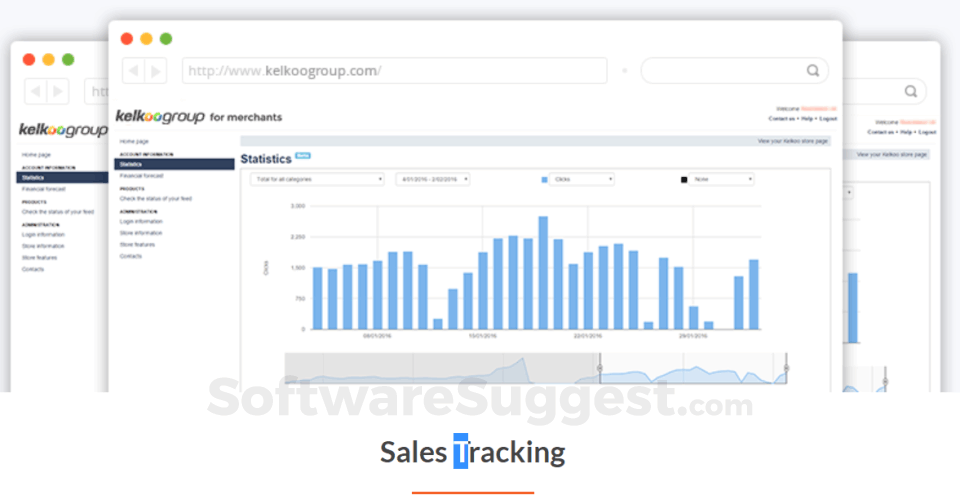Select Statistics in left background window
The height and width of the screenshot is (495, 960).
(62, 178)
